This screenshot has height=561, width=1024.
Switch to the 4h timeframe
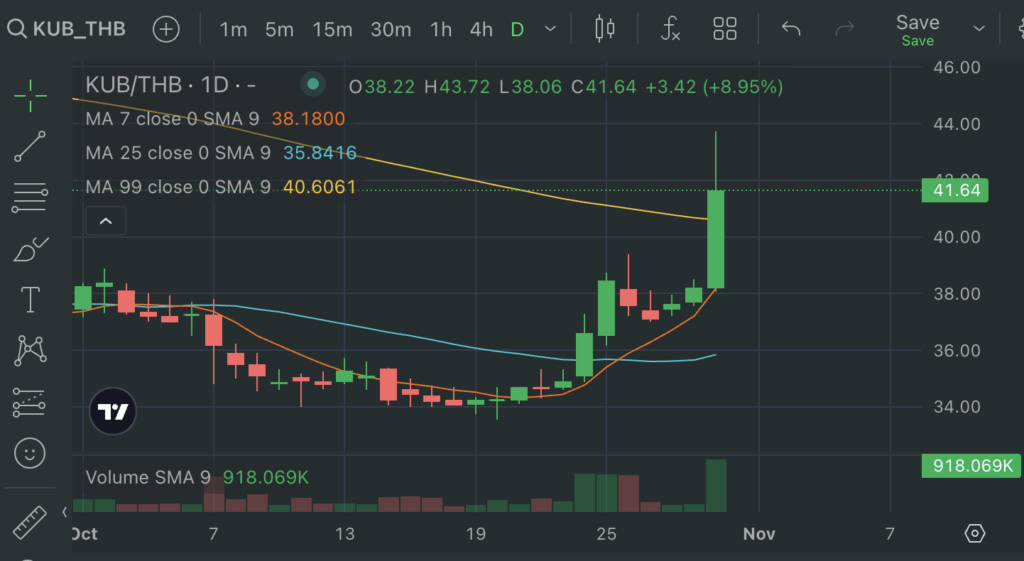coord(481,29)
